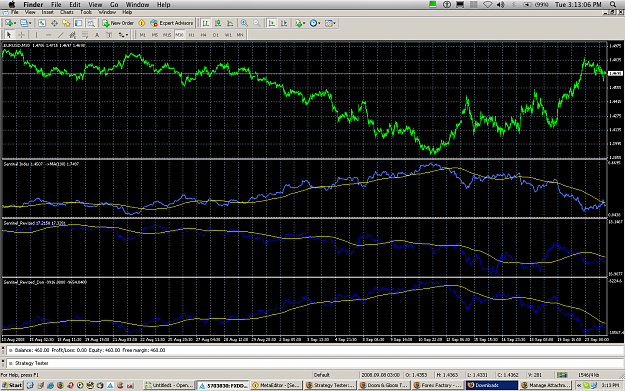The image size is (625, 391).
Task: Select the crosshair tool
Action: pos(21,35)
